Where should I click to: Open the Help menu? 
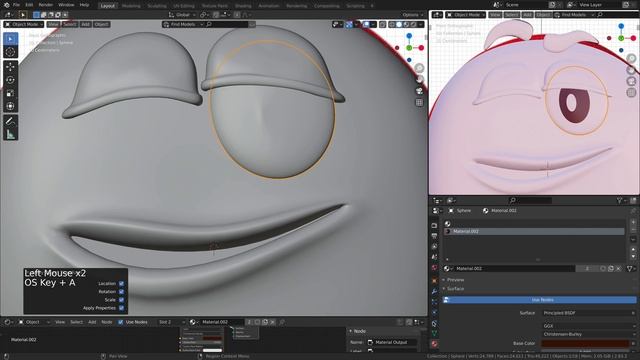(84, 5)
